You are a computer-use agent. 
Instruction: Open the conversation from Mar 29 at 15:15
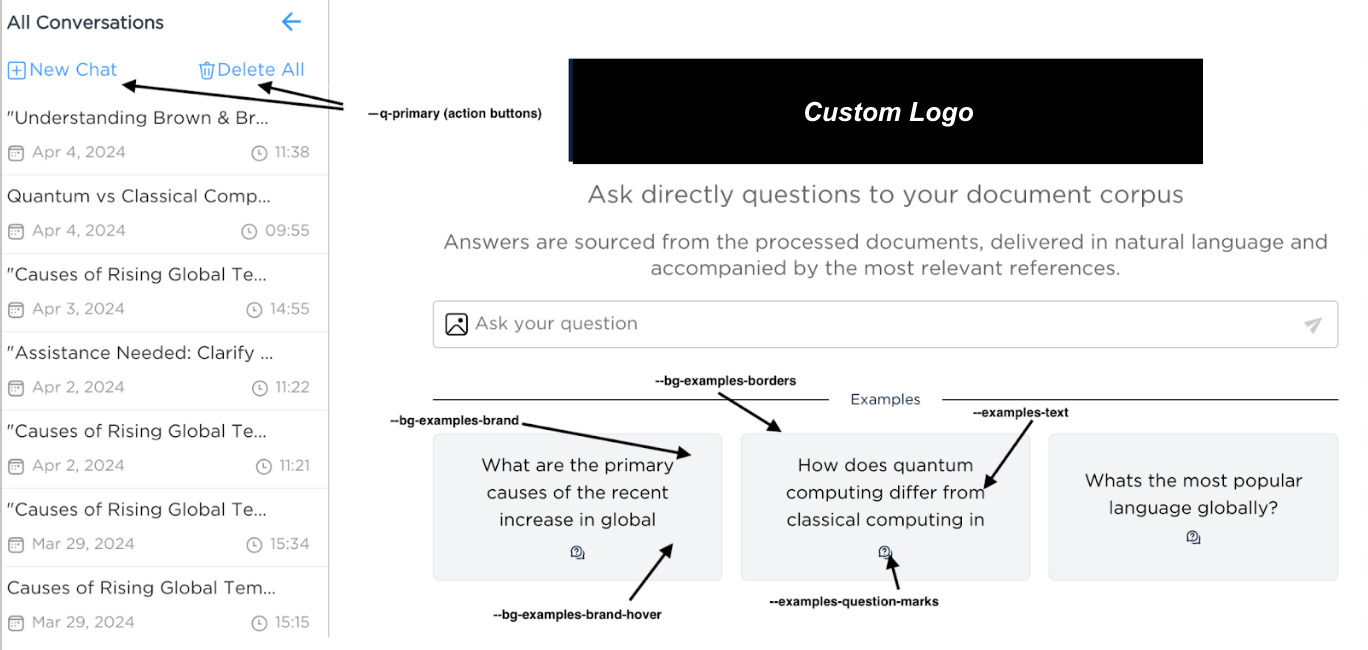point(141,588)
